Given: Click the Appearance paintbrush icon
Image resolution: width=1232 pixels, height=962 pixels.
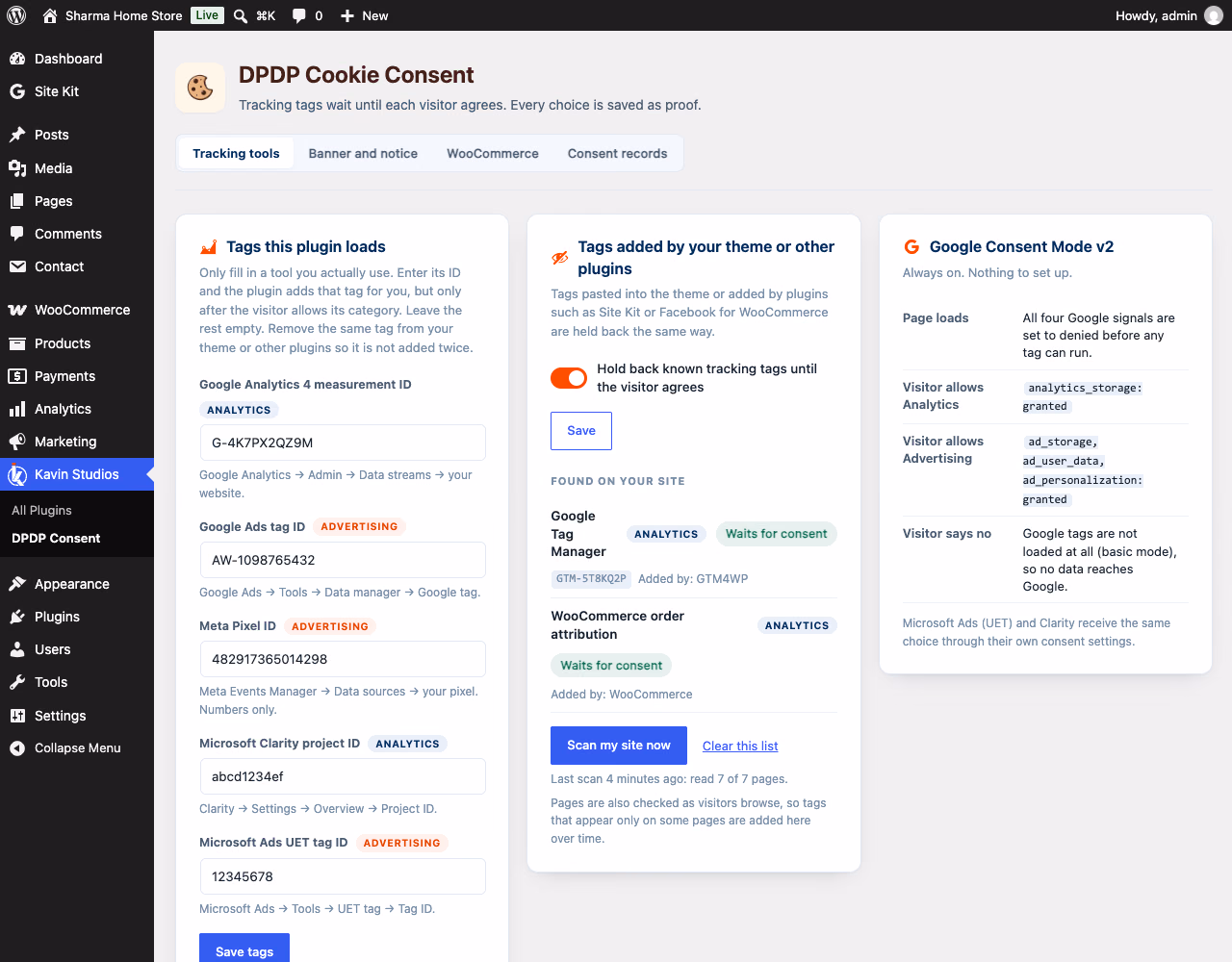Looking at the screenshot, I should pyautogui.click(x=17, y=584).
